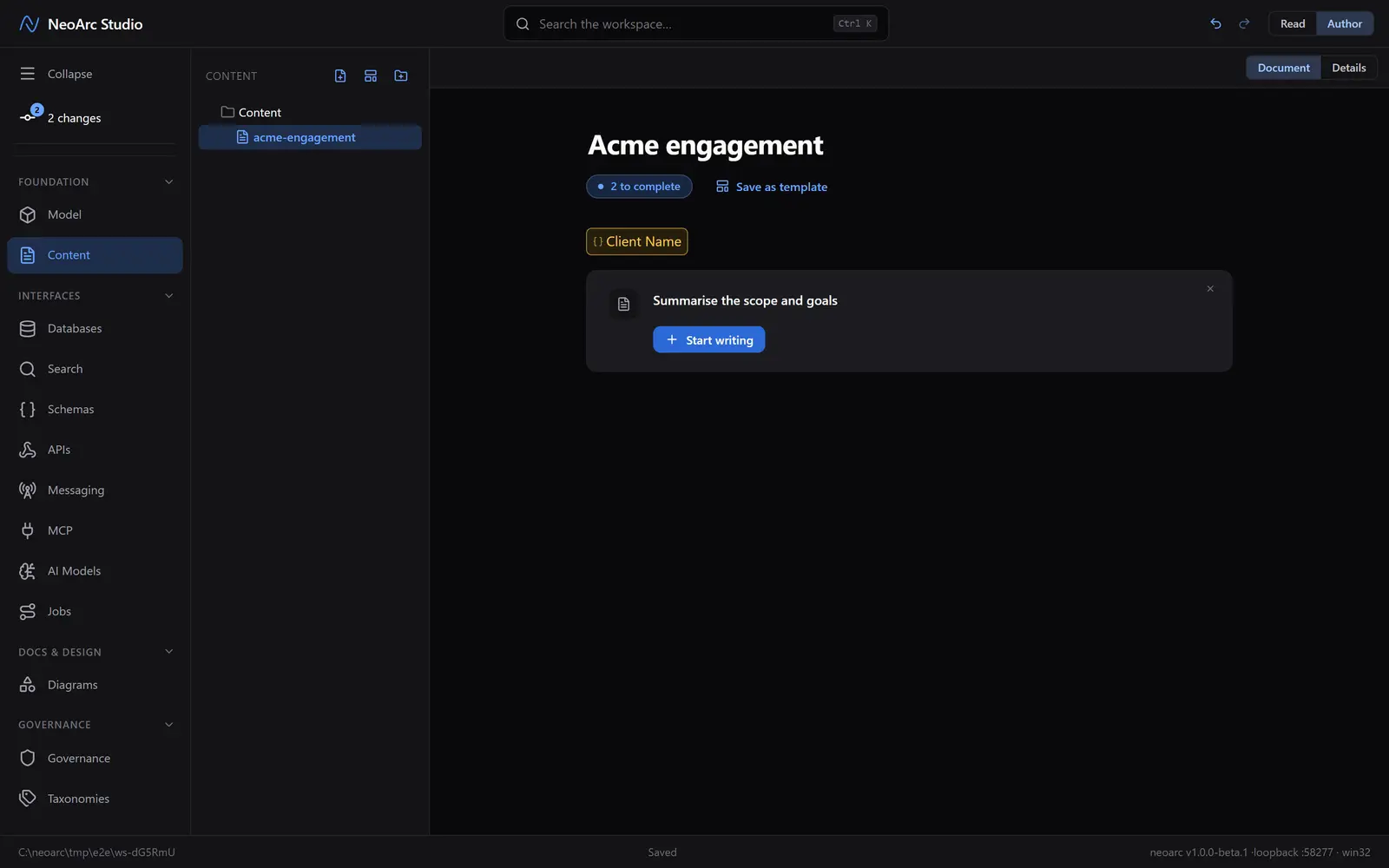Click the Start writing button
The image size is (1389, 868).
click(x=708, y=339)
